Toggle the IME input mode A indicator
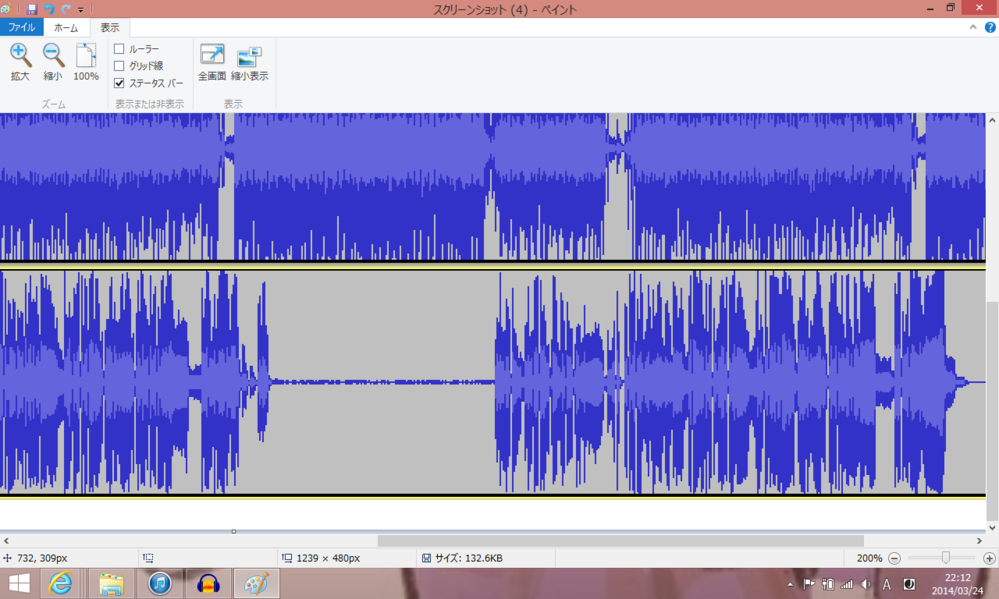The image size is (999, 599). point(886,584)
